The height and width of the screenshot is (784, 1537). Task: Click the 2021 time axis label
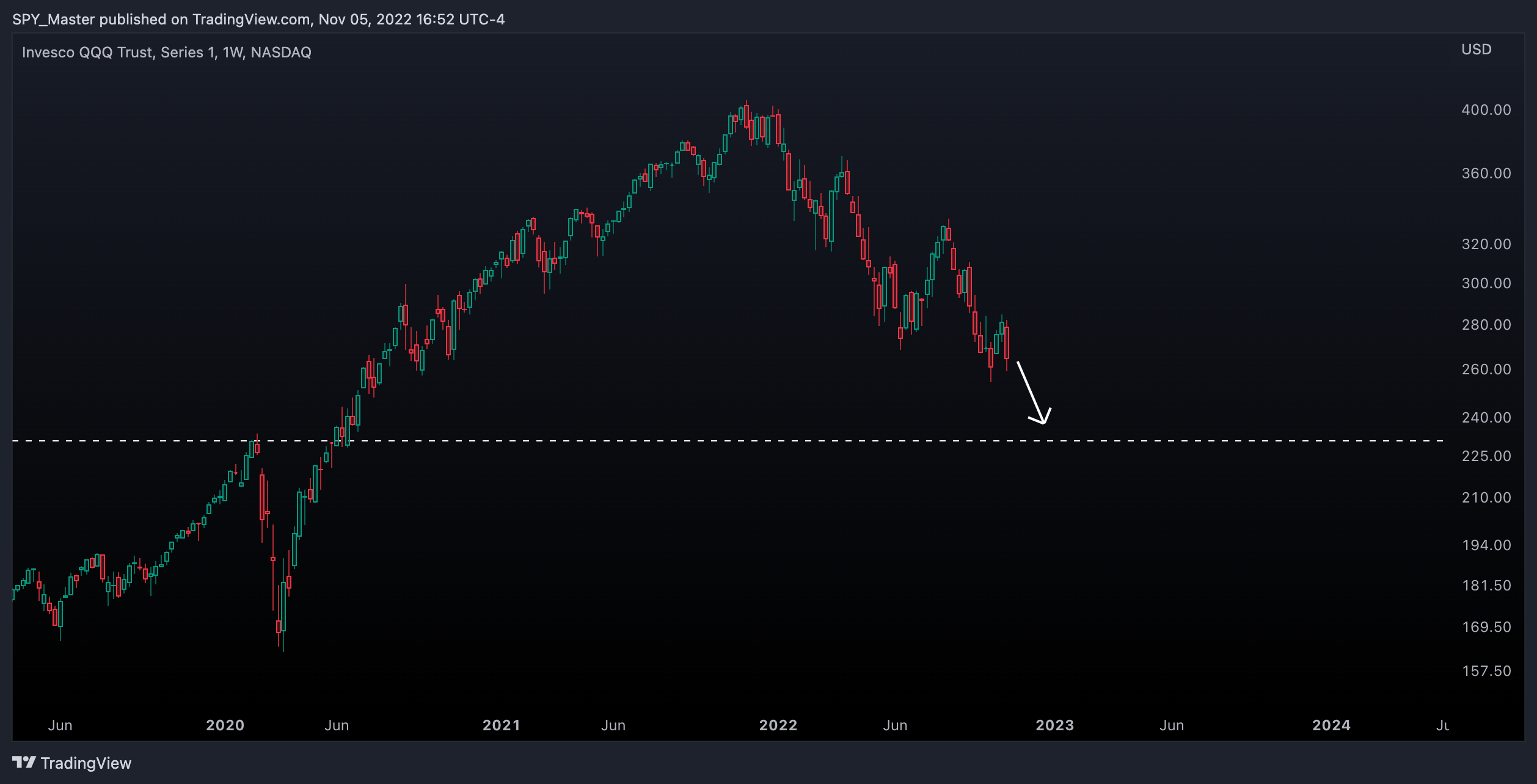[502, 725]
